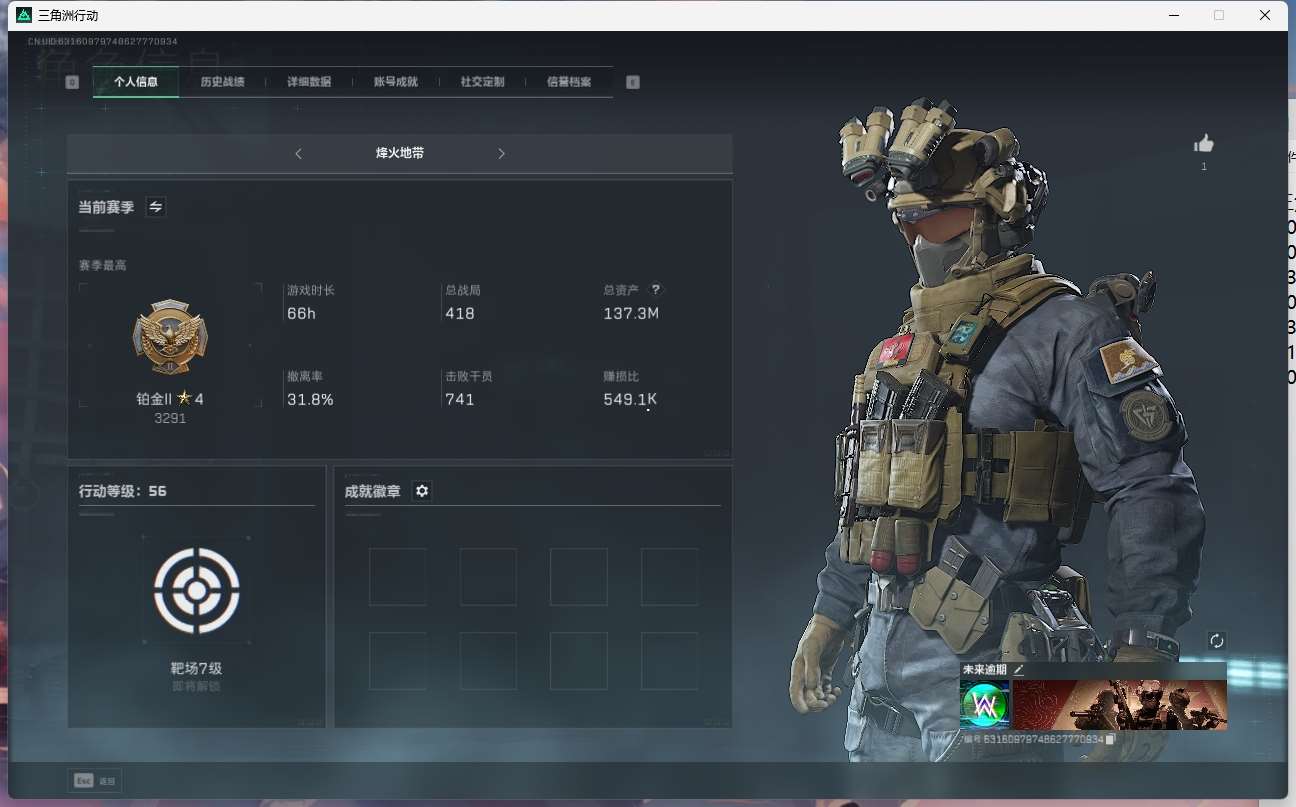Click the platinum rank badge
This screenshot has height=807, width=1296.
point(170,337)
